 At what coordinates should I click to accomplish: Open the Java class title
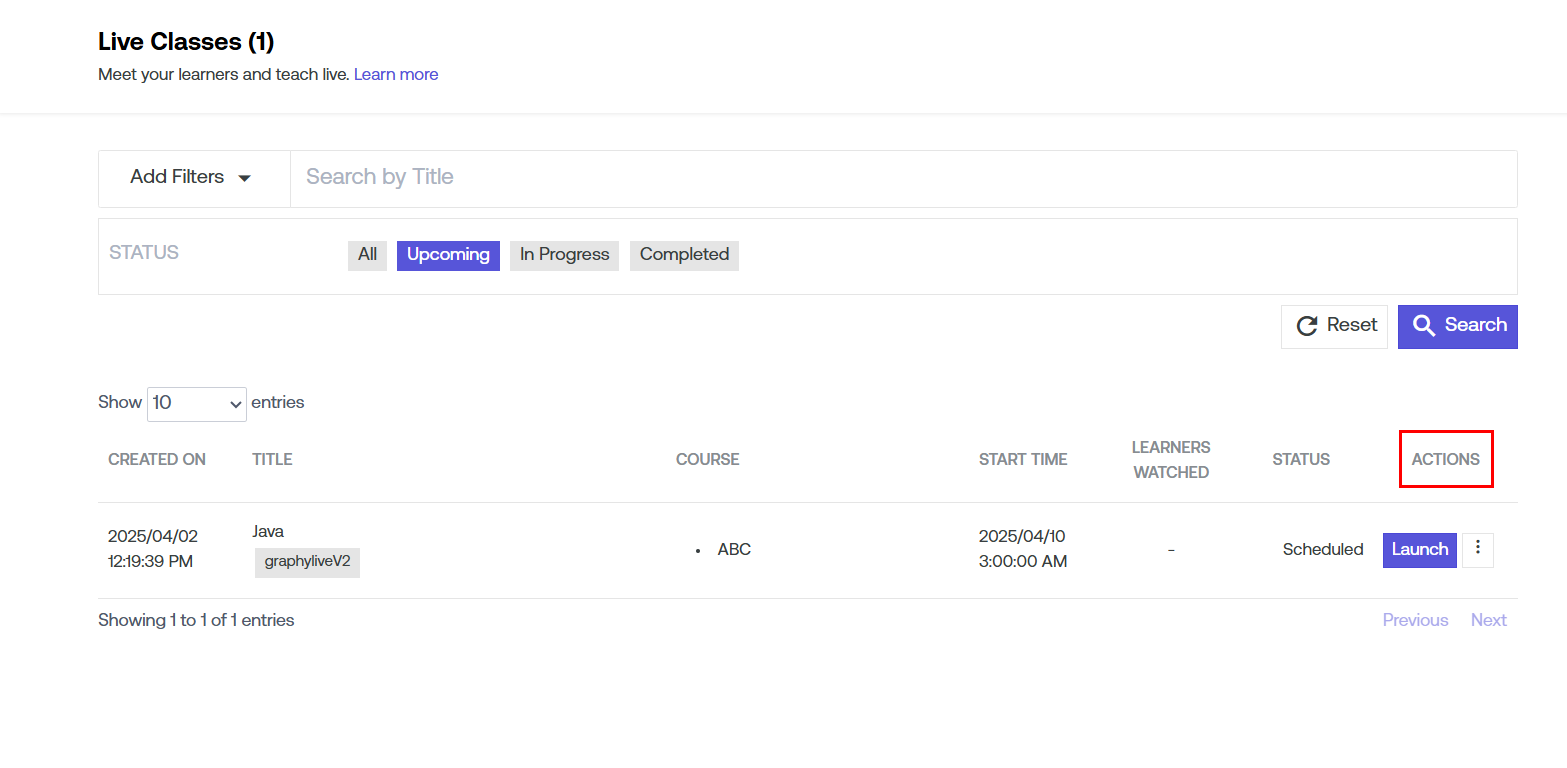click(x=268, y=532)
